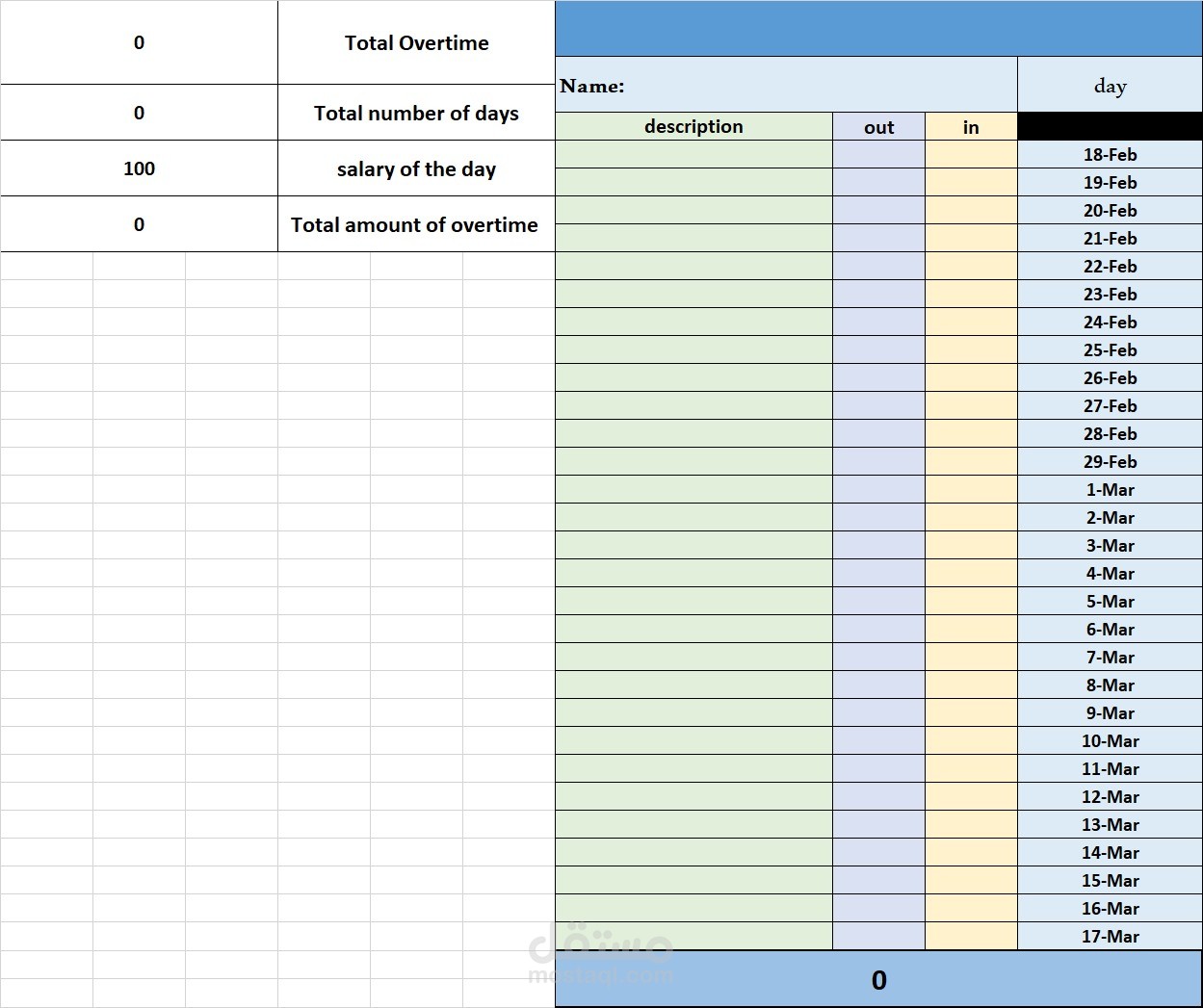Click the Total amount of overtime label
The image size is (1203, 1008).
(416, 224)
